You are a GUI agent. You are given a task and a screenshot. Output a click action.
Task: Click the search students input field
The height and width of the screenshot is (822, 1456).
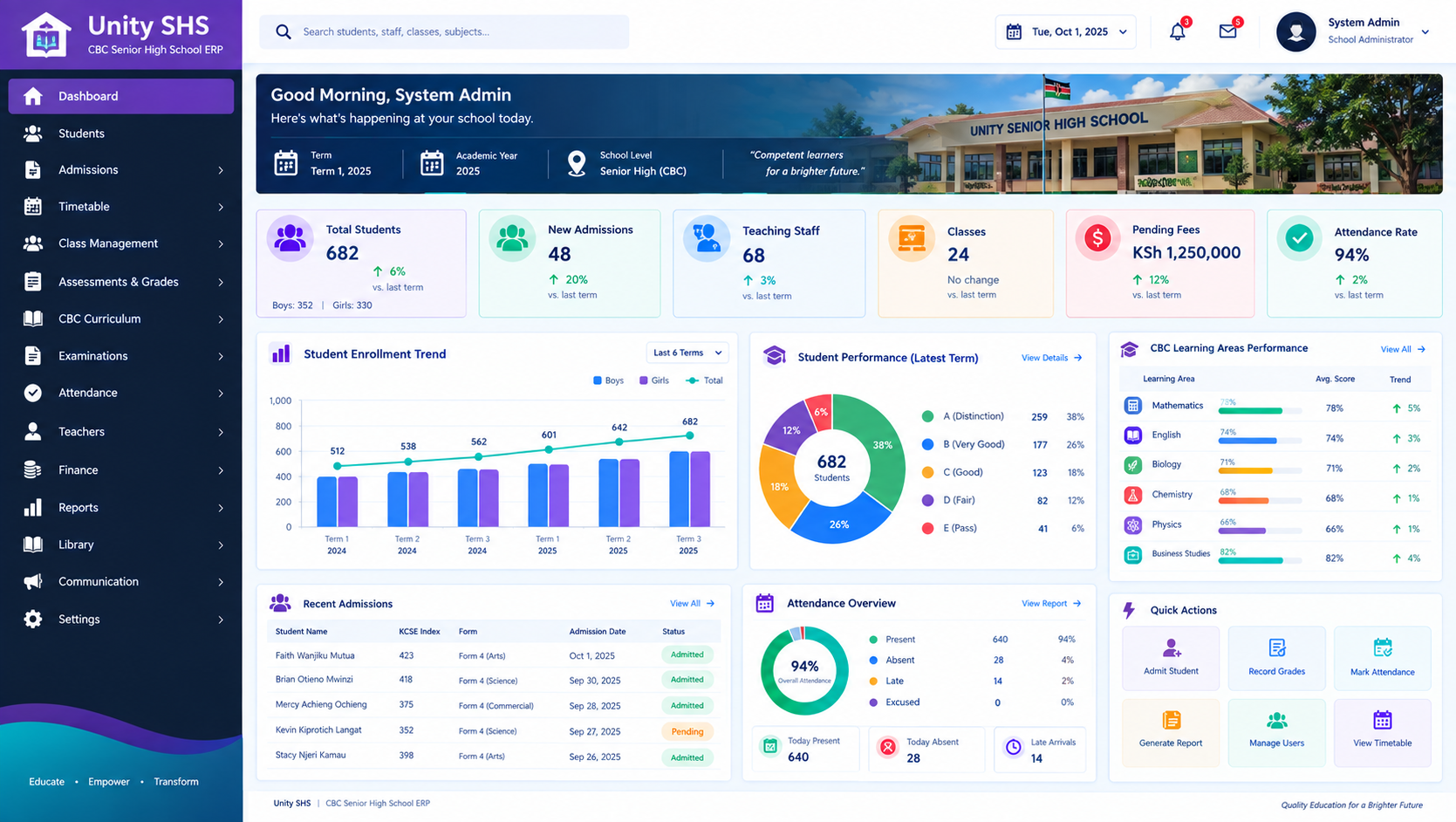(444, 32)
